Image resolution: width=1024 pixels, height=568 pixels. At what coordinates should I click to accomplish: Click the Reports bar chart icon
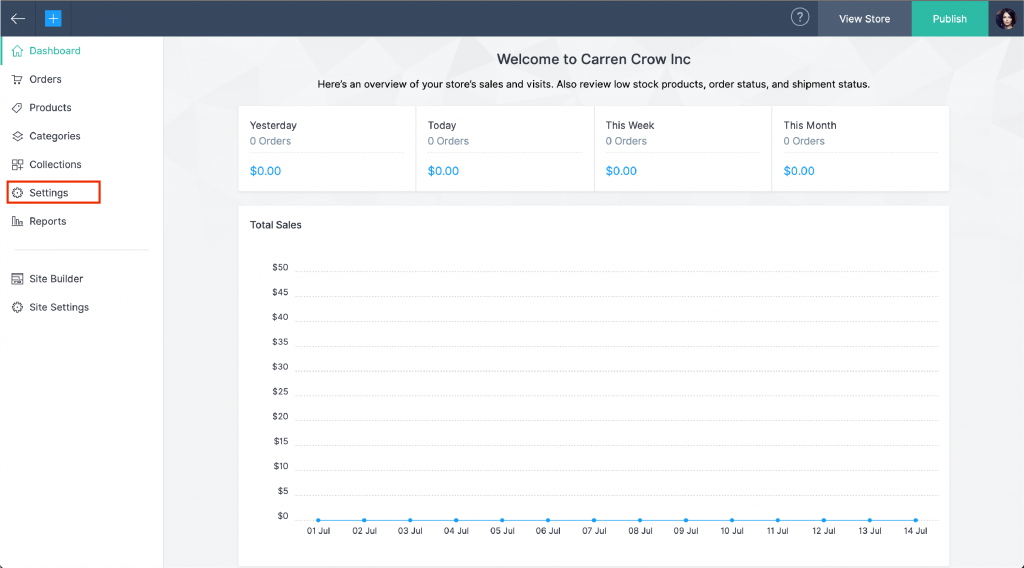[17, 221]
